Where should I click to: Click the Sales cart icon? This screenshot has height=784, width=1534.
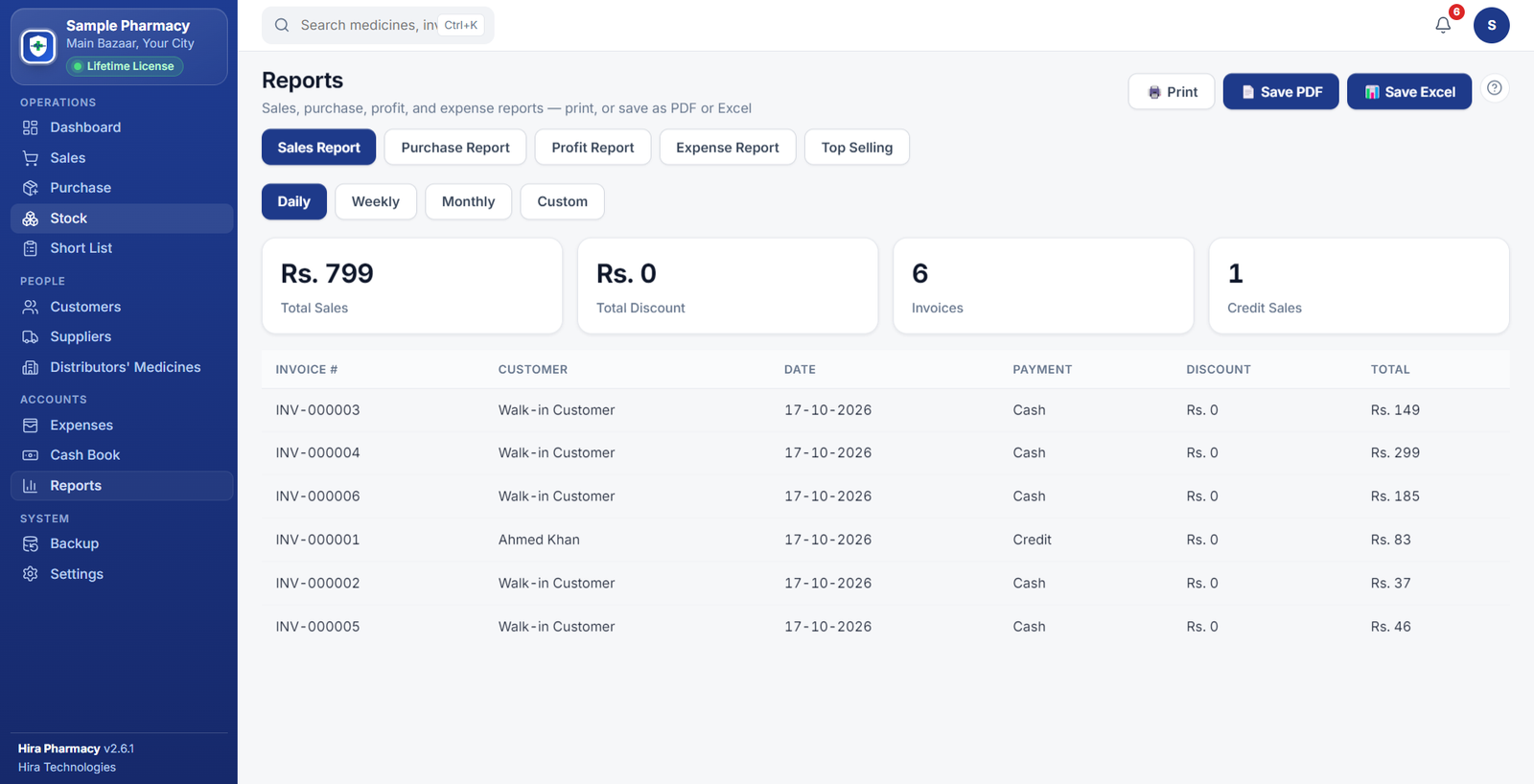(31, 158)
